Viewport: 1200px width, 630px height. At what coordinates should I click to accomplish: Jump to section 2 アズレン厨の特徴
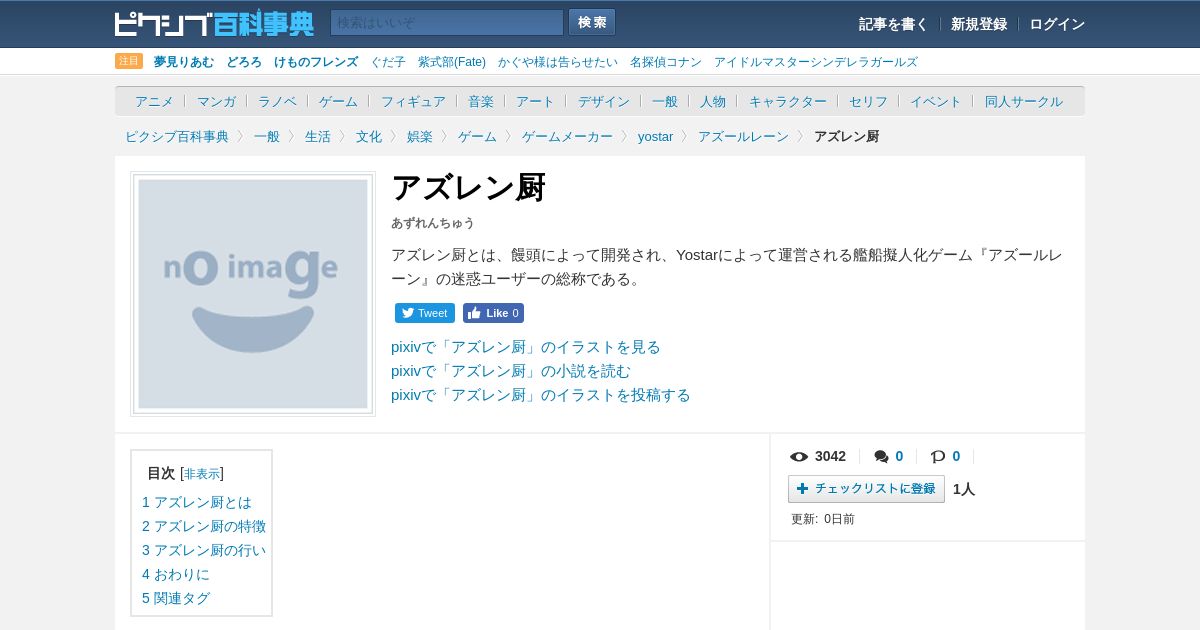click(204, 526)
